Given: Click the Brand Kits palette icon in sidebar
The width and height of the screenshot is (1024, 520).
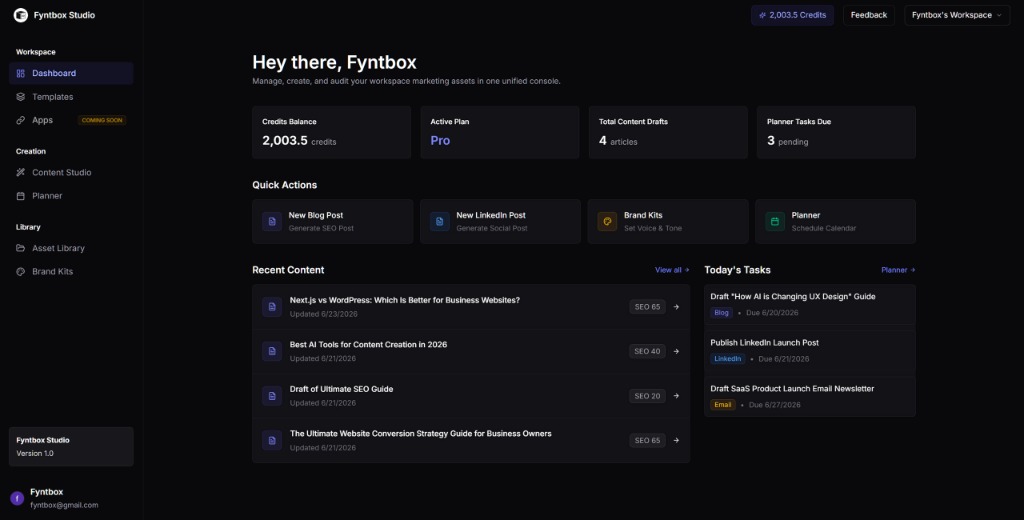Looking at the screenshot, I should click(20, 272).
